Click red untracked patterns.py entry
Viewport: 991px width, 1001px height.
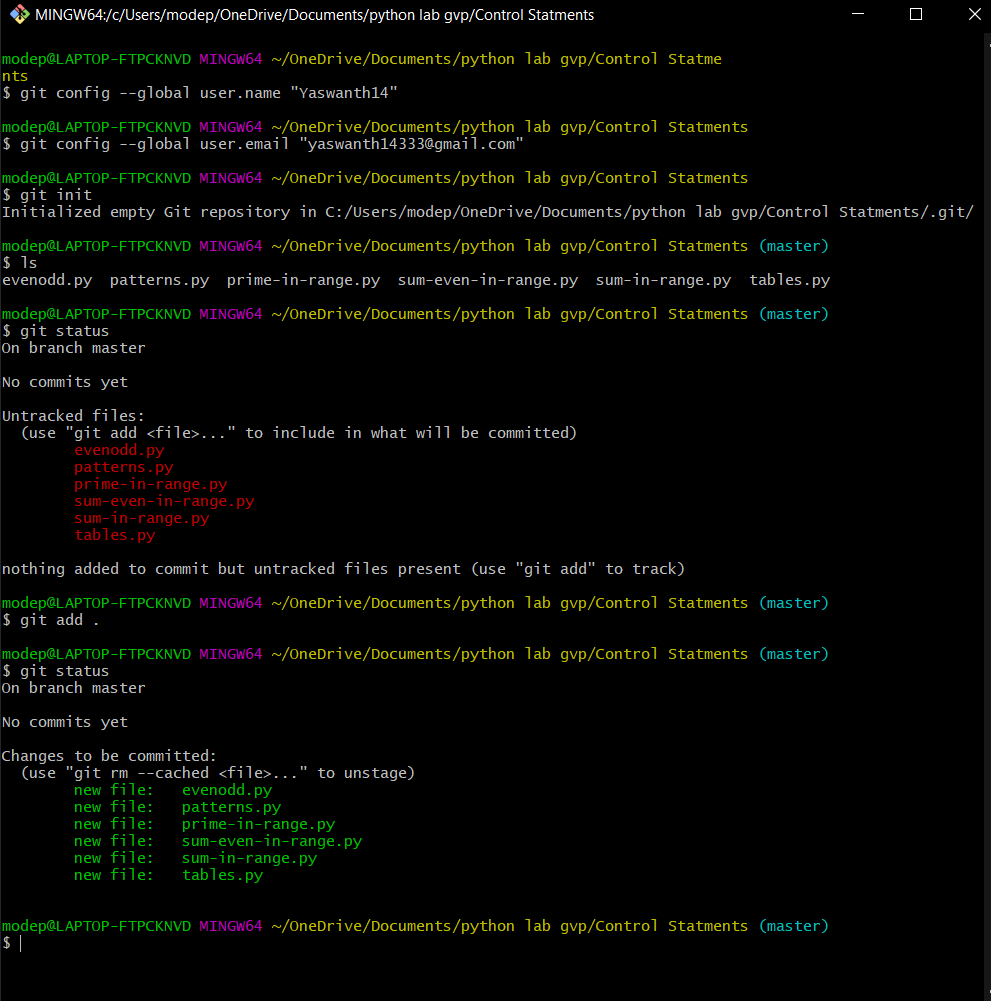(x=124, y=467)
